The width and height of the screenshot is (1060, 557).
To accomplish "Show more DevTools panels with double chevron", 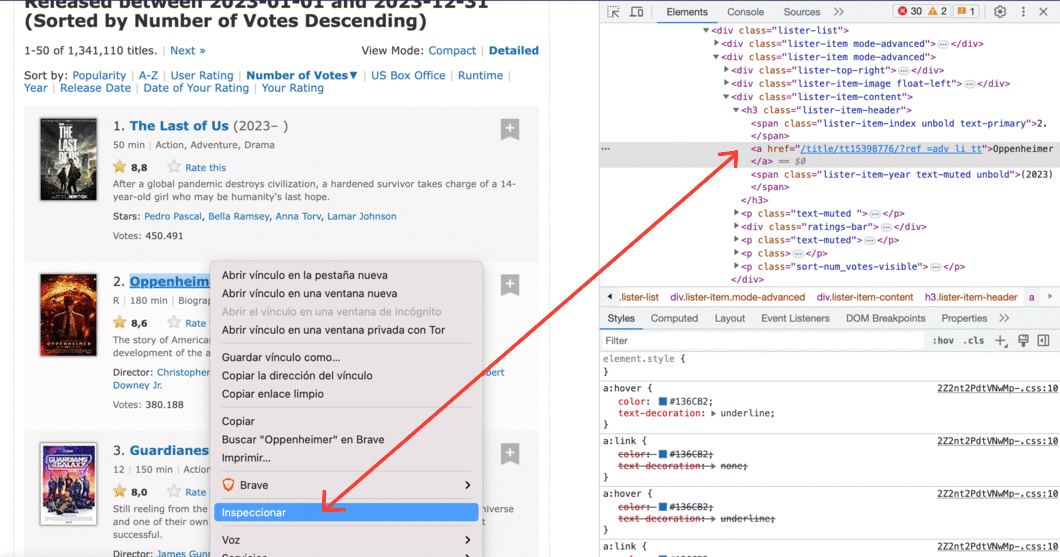I will 838,11.
